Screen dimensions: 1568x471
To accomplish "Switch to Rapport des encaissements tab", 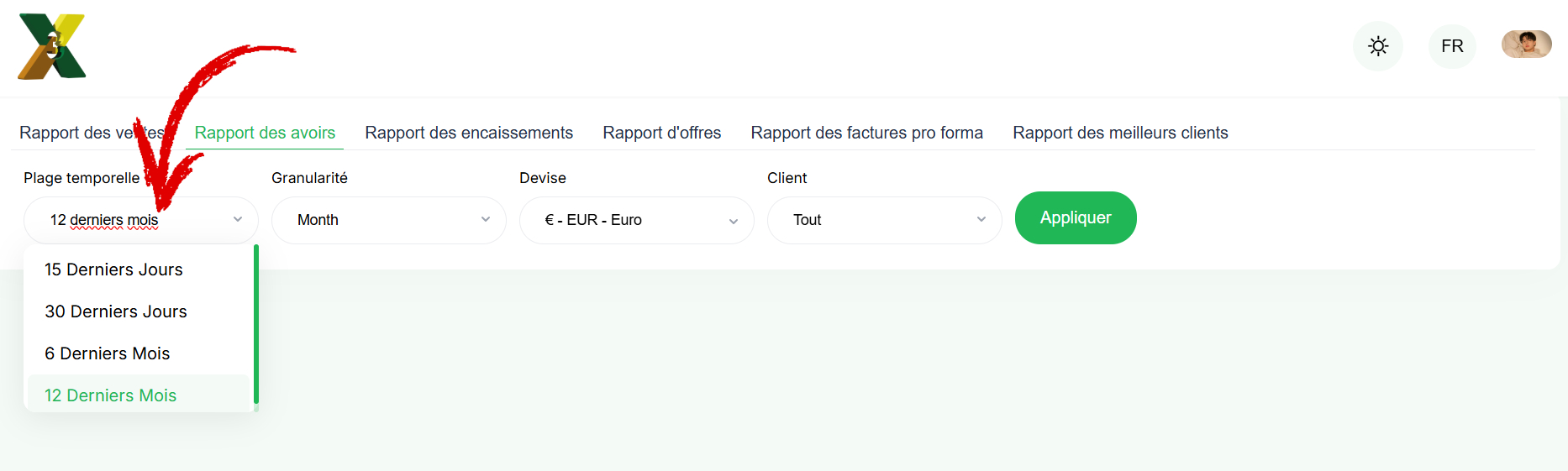I will tap(469, 133).
